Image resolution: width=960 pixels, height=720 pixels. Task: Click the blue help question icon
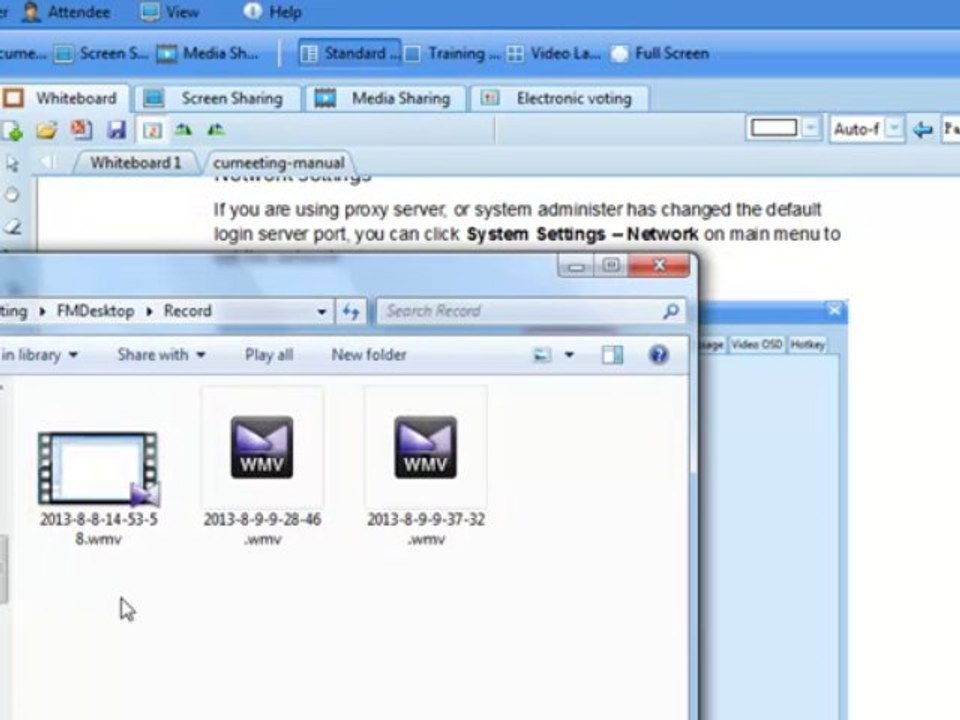click(659, 355)
